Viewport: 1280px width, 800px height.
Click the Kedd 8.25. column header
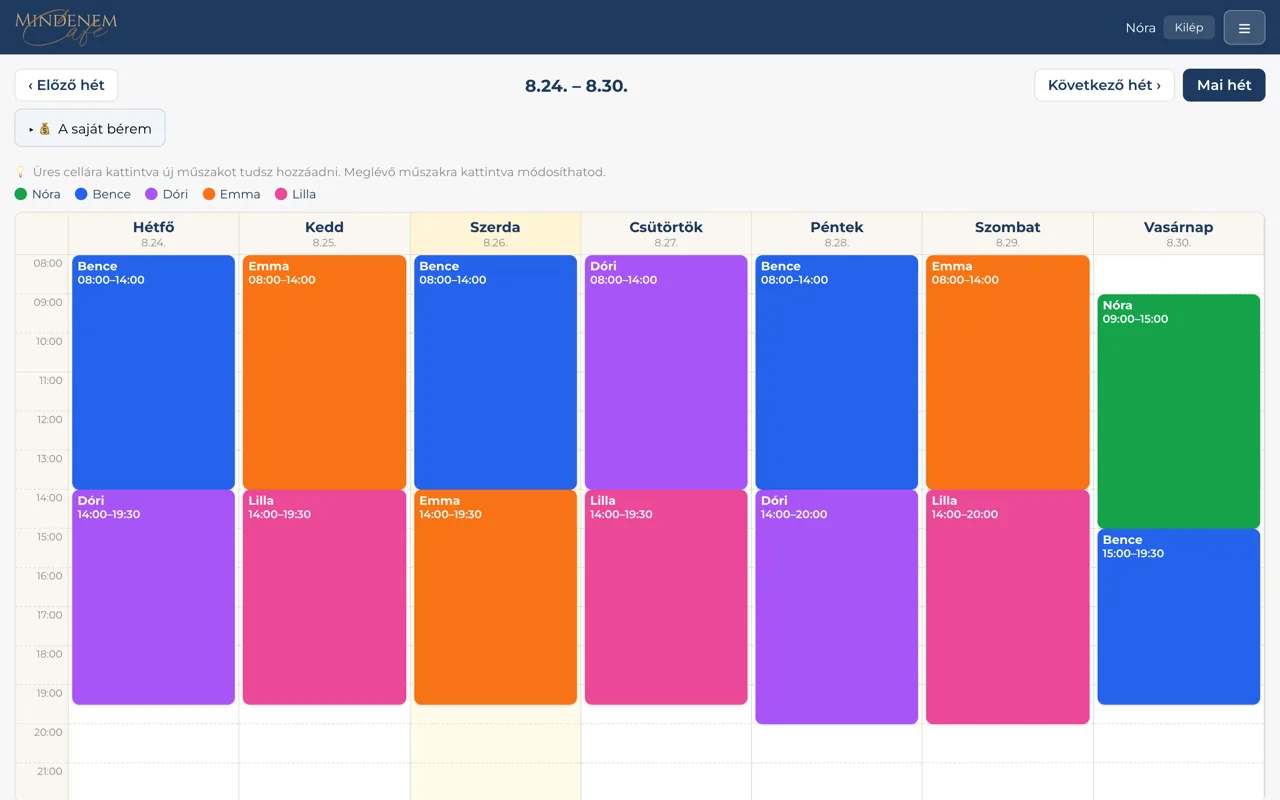click(325, 234)
